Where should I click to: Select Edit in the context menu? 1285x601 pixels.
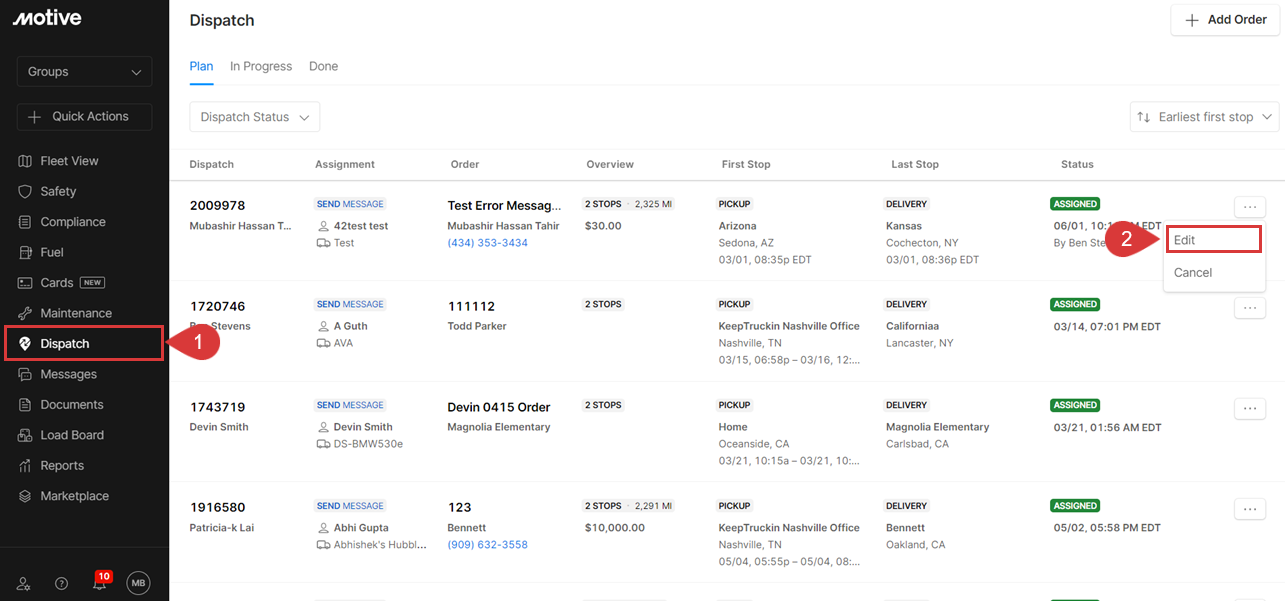[x=1212, y=240]
